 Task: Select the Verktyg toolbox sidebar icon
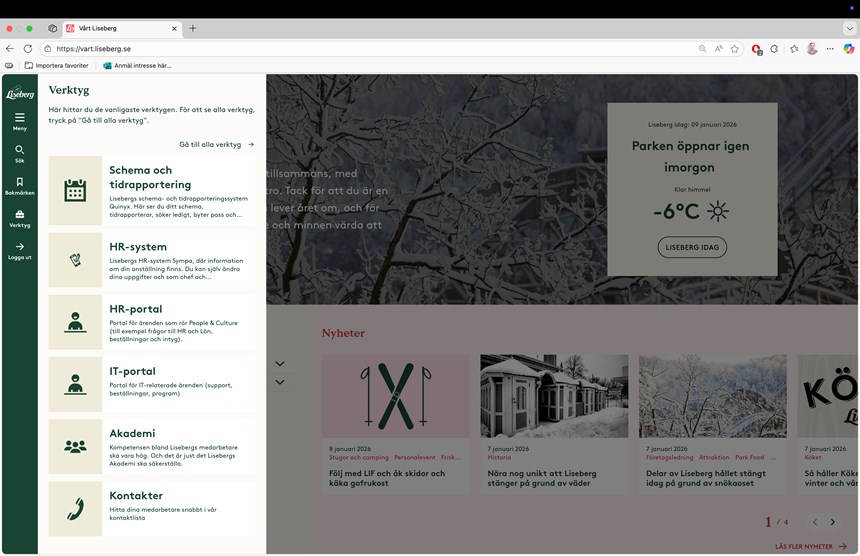coord(19,215)
